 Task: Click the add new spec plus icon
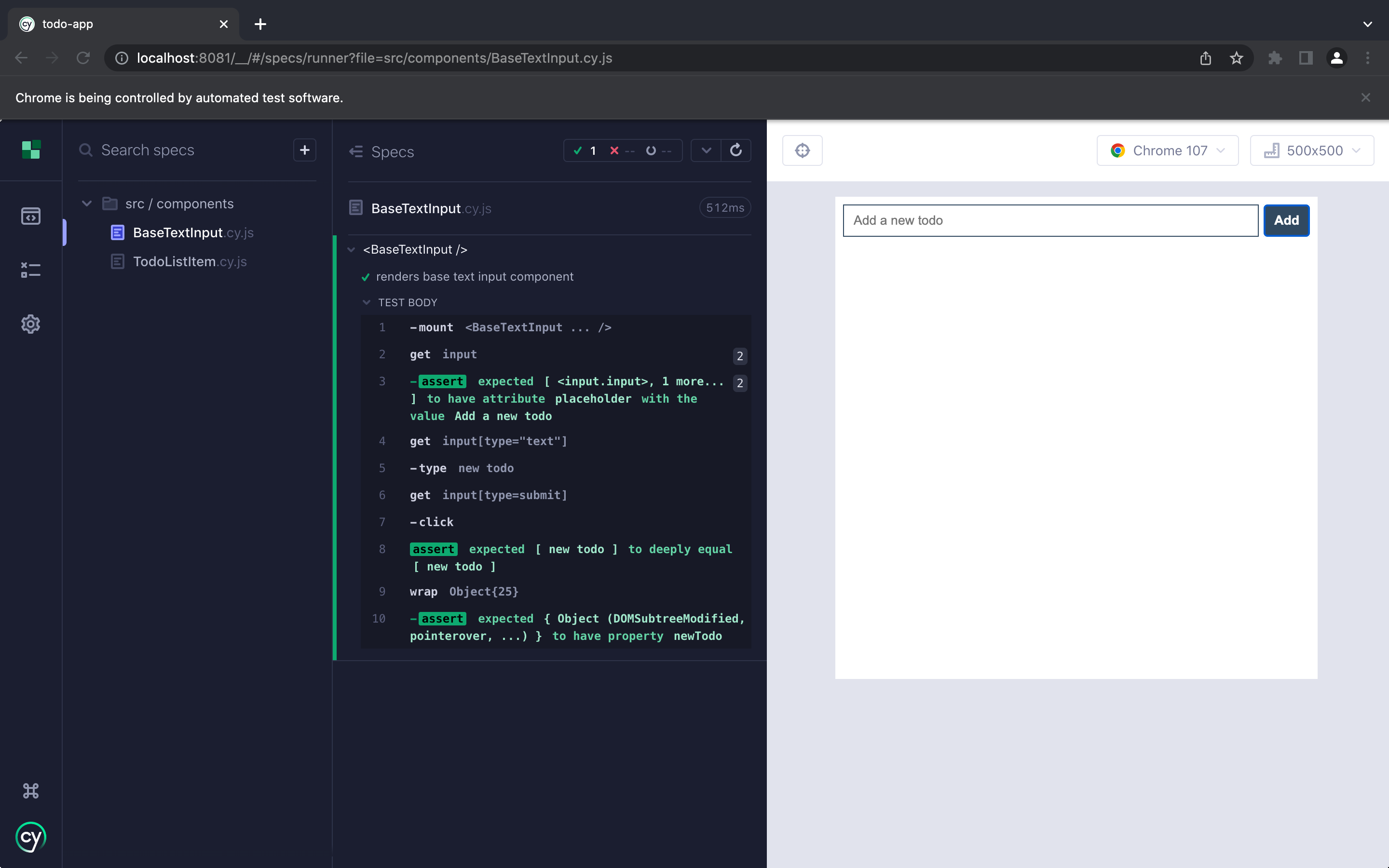tap(305, 150)
